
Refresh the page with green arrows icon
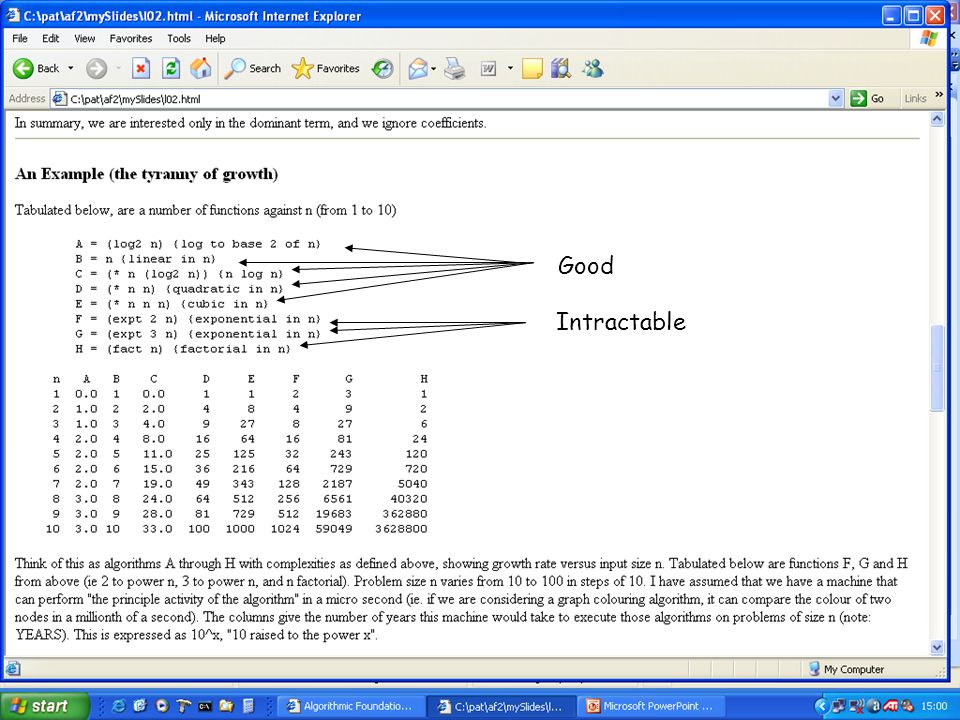(171, 69)
